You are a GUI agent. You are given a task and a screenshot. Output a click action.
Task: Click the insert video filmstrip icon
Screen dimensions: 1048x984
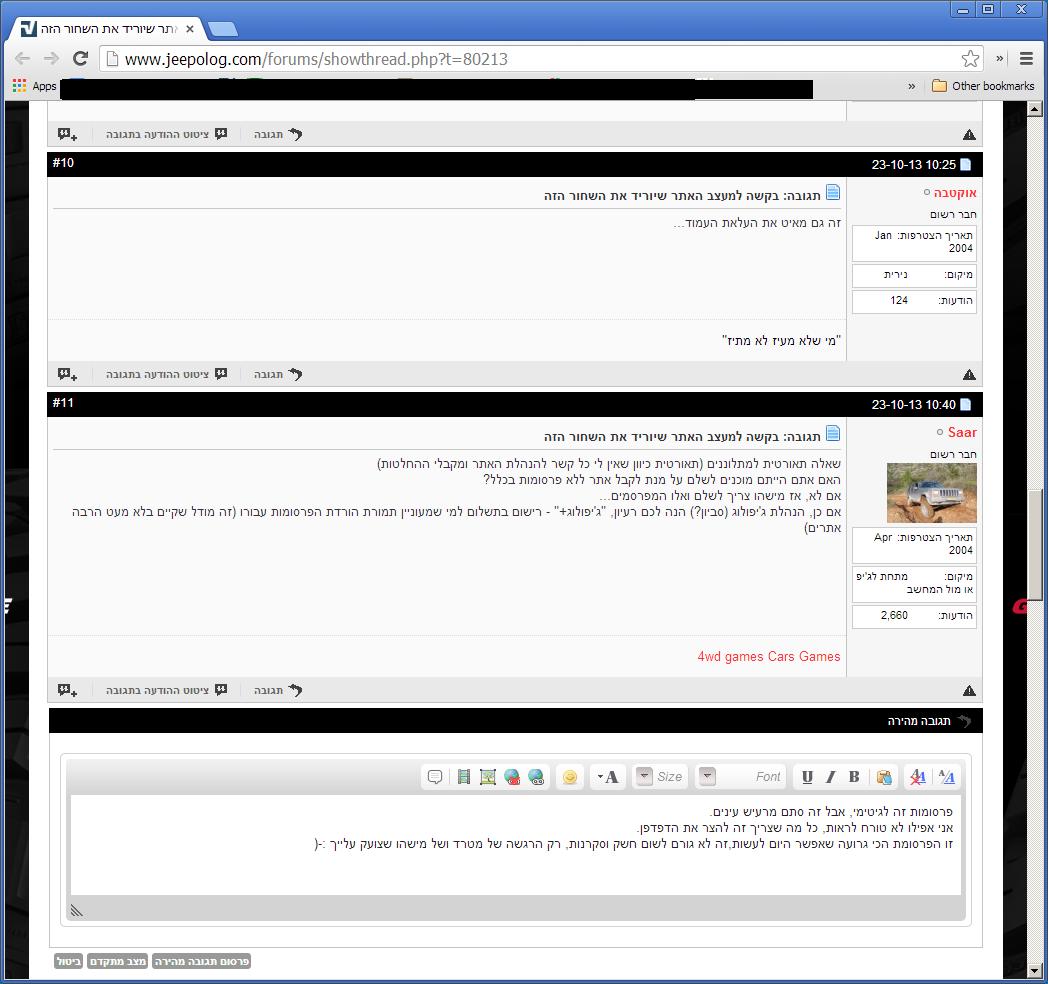[x=464, y=777]
